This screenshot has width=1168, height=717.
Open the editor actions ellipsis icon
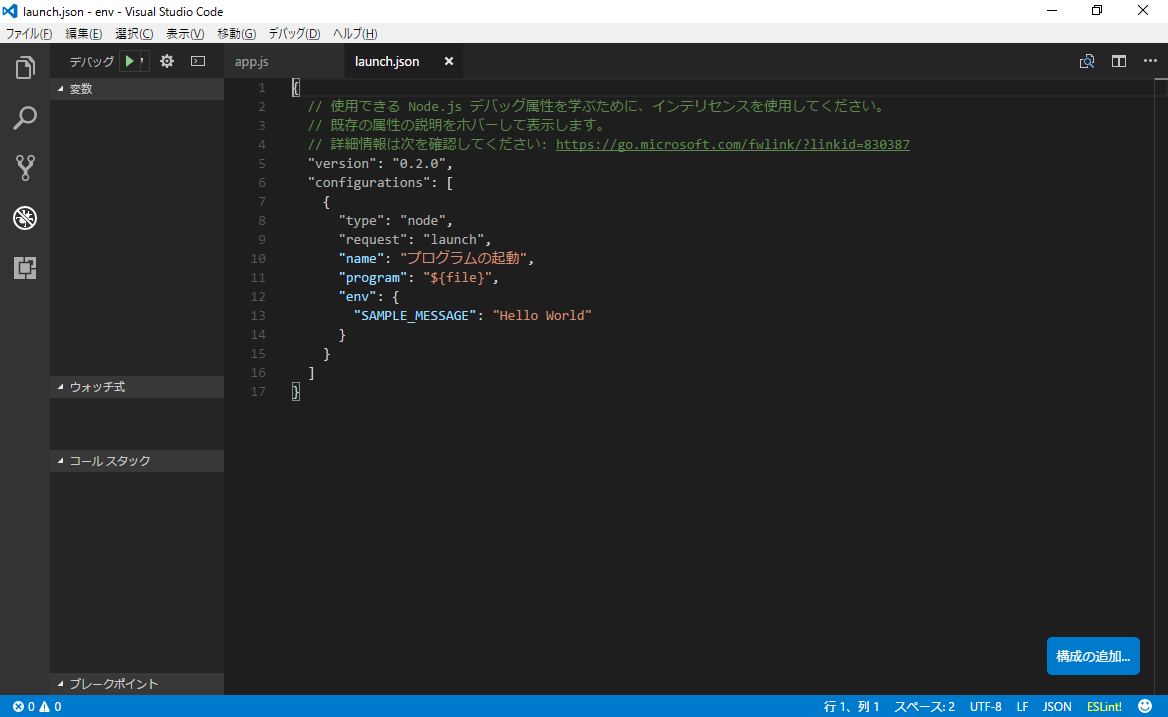(x=1149, y=60)
